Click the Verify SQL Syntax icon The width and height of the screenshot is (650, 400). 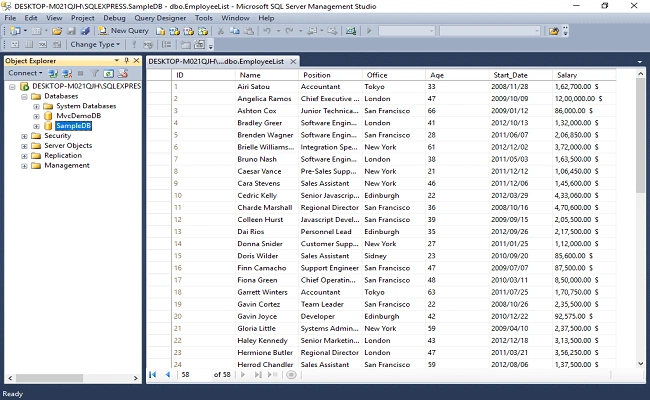click(148, 44)
